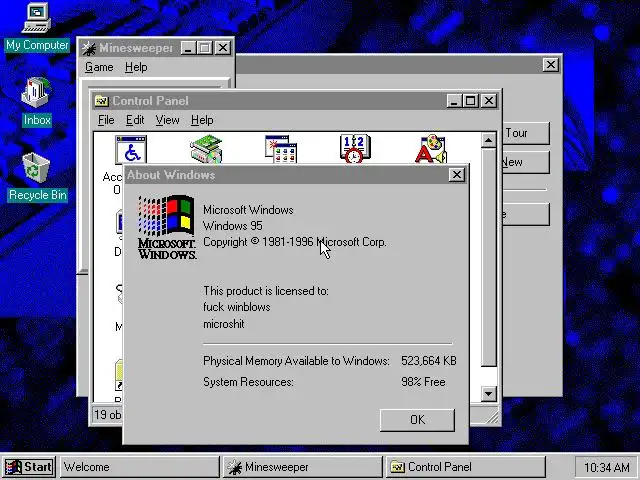Click the Control Panel scrollbar up arrow
The height and width of the screenshot is (480, 640).
(x=489, y=140)
